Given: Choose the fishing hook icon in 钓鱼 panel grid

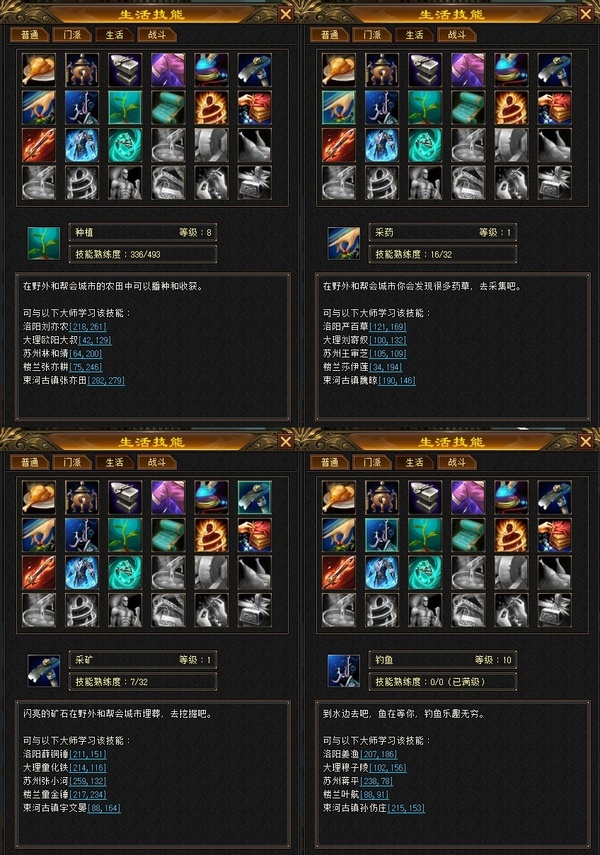Looking at the screenshot, I should [382, 535].
